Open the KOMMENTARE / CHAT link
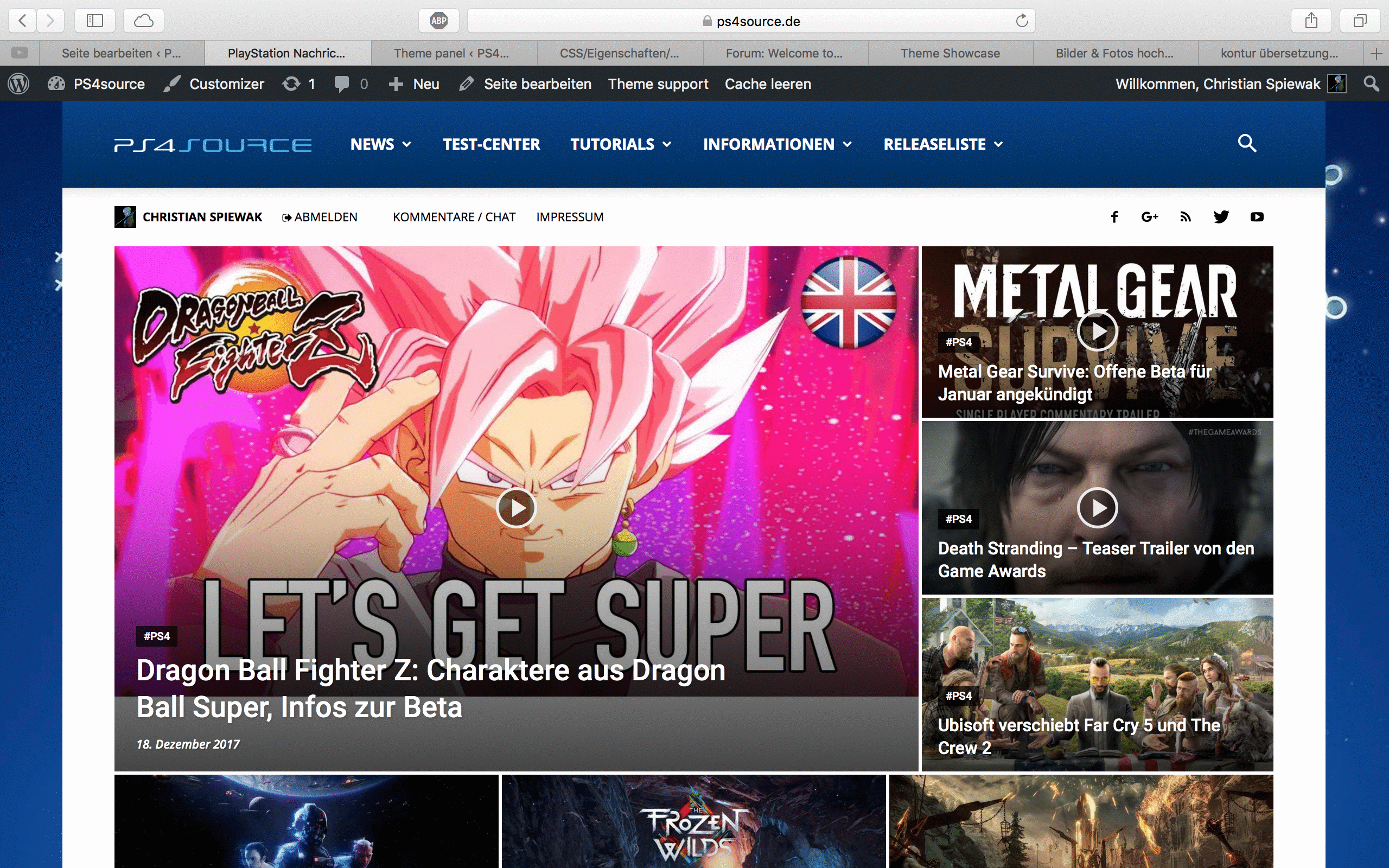 pyautogui.click(x=454, y=217)
